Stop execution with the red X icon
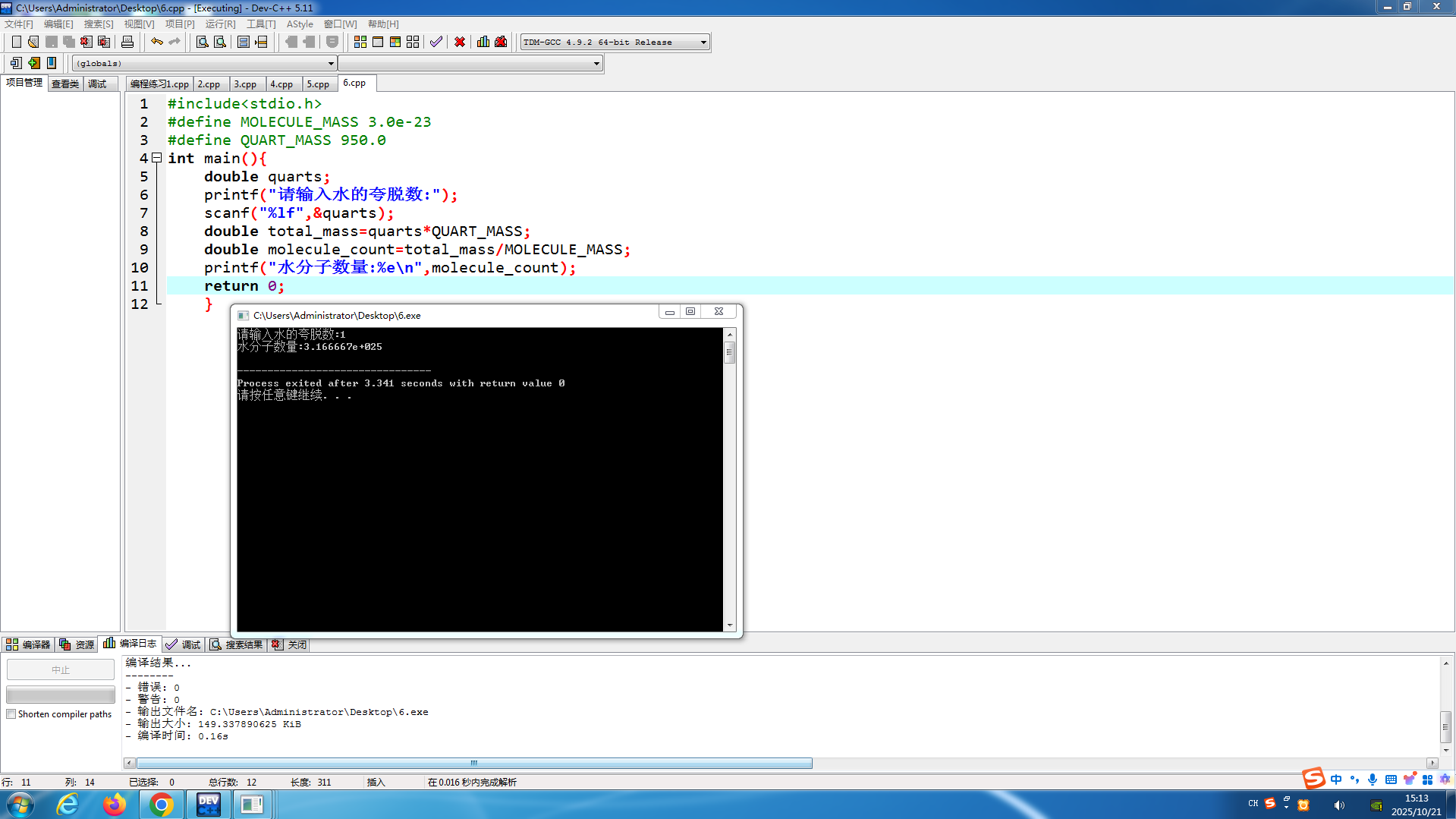Image resolution: width=1456 pixels, height=819 pixels. pos(460,42)
